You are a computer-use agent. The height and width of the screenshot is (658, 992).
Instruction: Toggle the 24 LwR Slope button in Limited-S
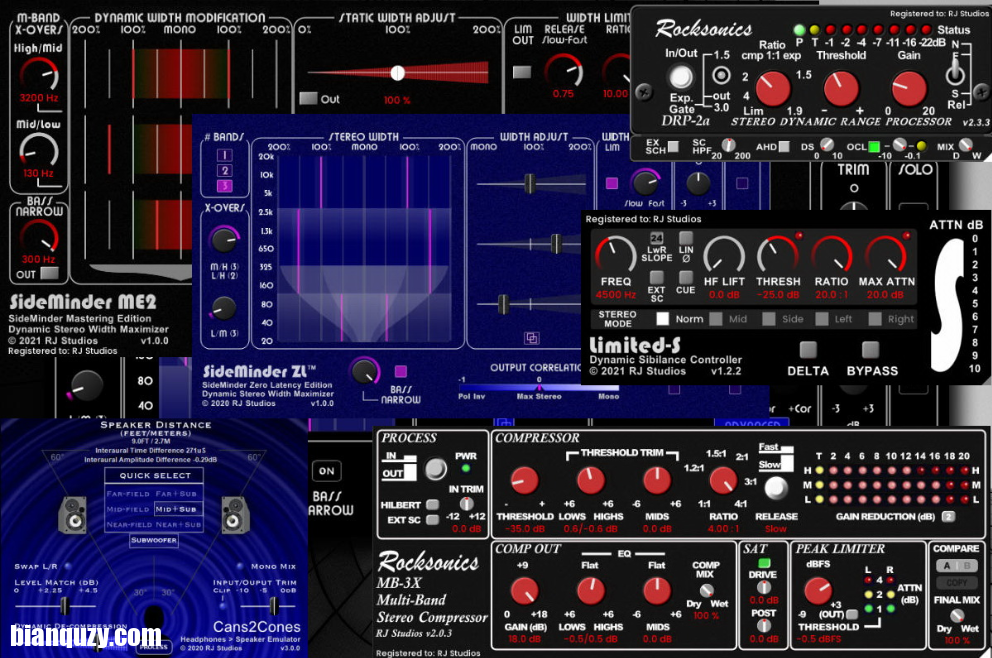pos(657,239)
